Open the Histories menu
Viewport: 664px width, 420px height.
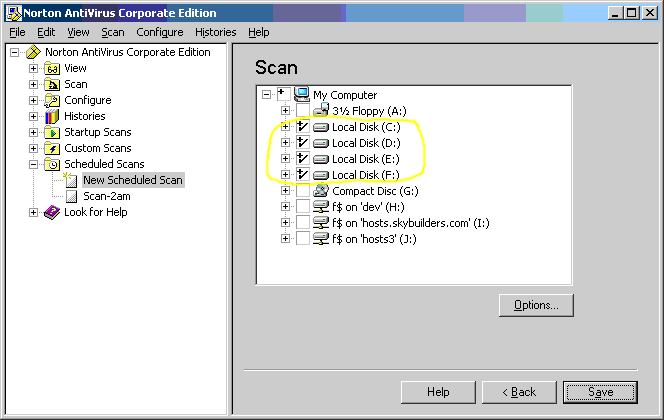click(x=215, y=32)
